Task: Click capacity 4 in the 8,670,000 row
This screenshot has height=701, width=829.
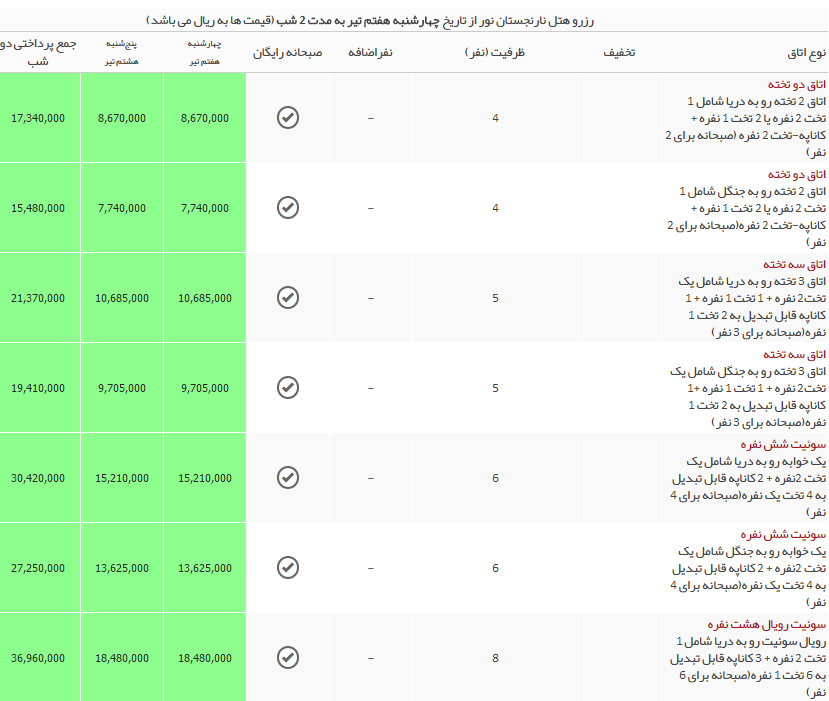Action: (495, 118)
